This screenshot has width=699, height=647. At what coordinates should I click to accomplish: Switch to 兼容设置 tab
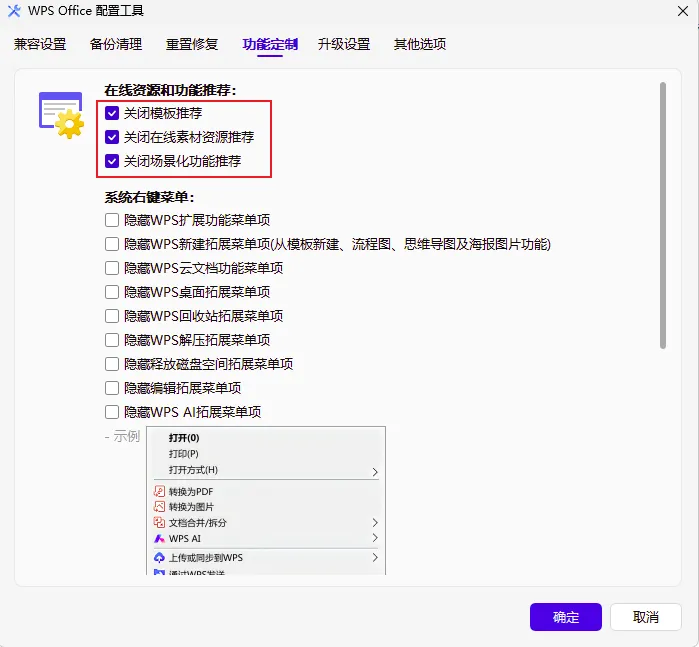tap(40, 44)
